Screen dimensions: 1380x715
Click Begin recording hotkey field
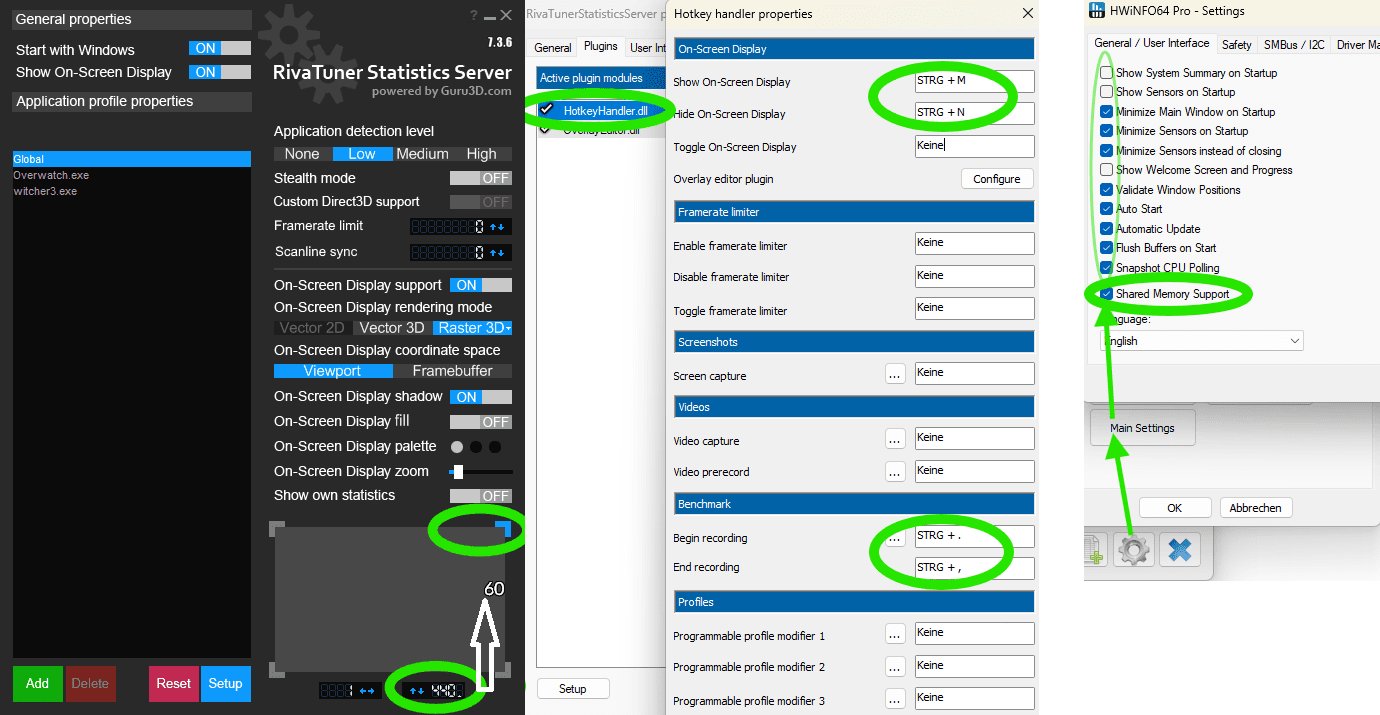[974, 536]
